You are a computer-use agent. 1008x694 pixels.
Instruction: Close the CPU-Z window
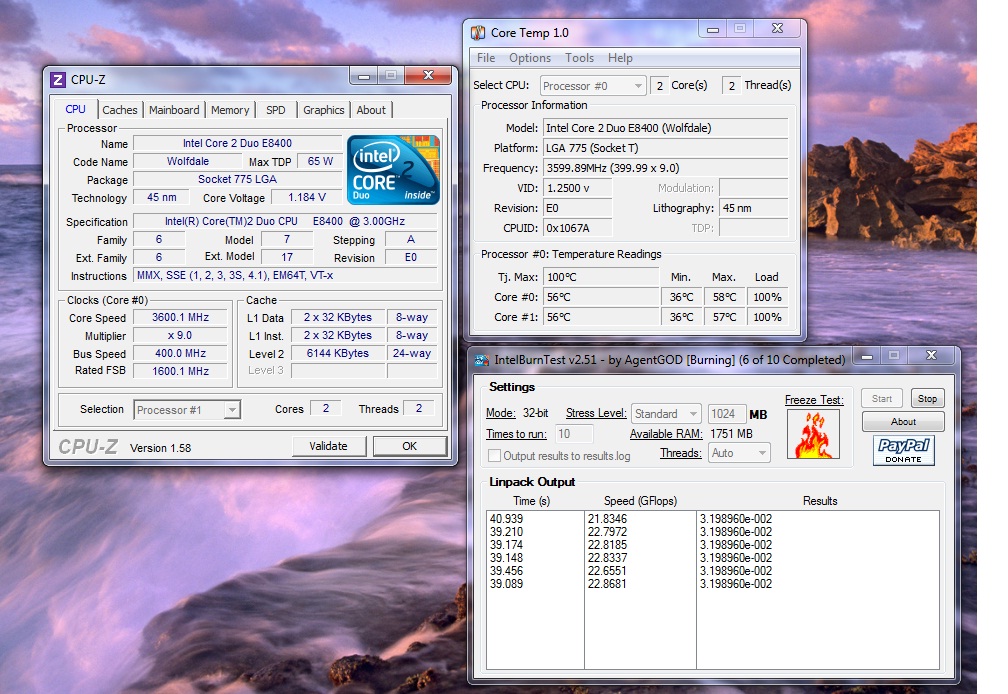point(428,76)
